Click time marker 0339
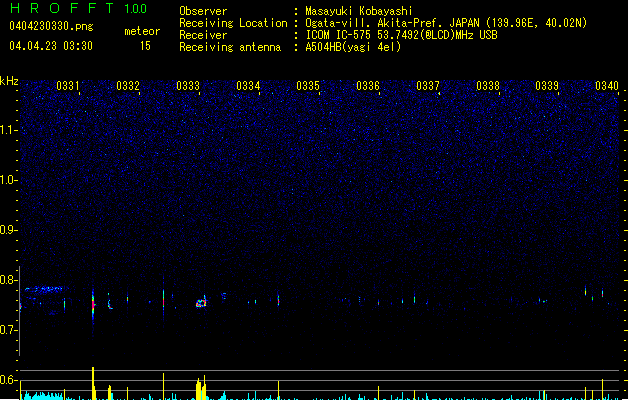 [x=547, y=86]
